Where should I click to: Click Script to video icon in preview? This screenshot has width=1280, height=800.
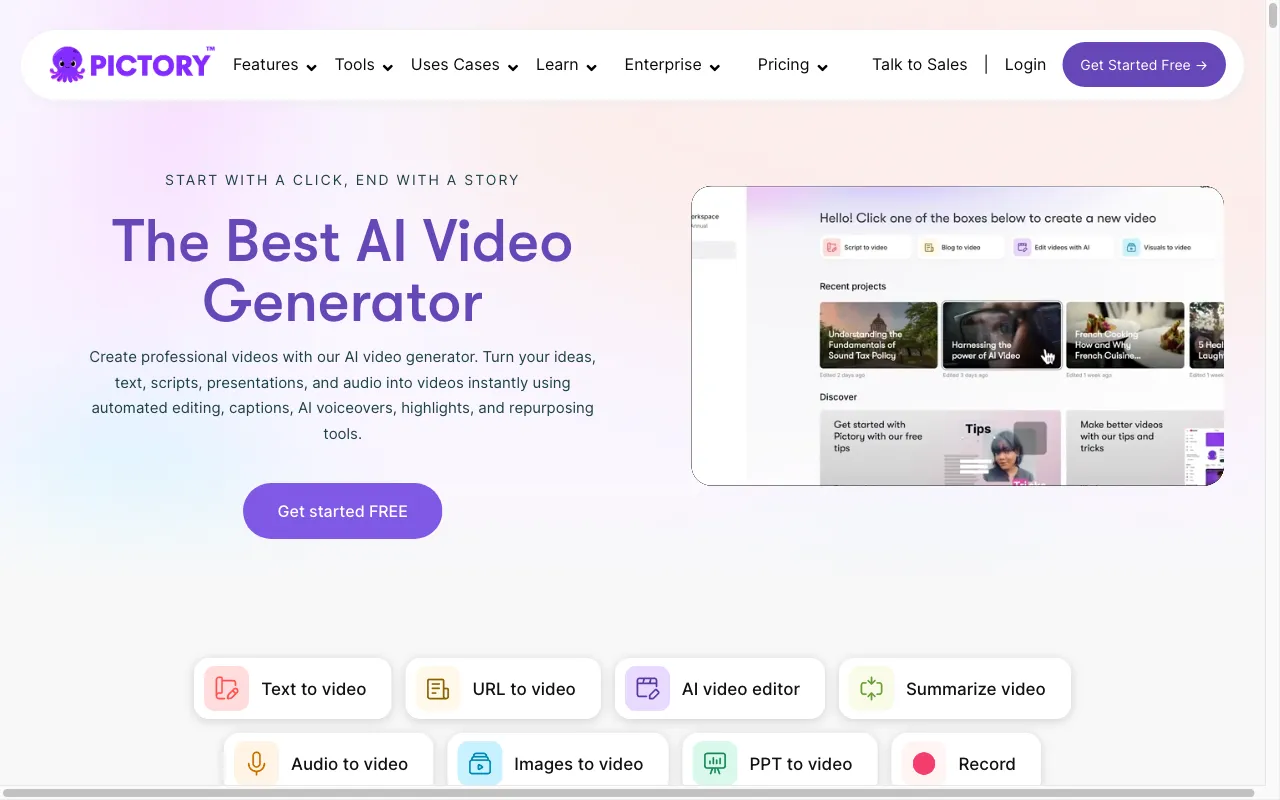coord(831,247)
